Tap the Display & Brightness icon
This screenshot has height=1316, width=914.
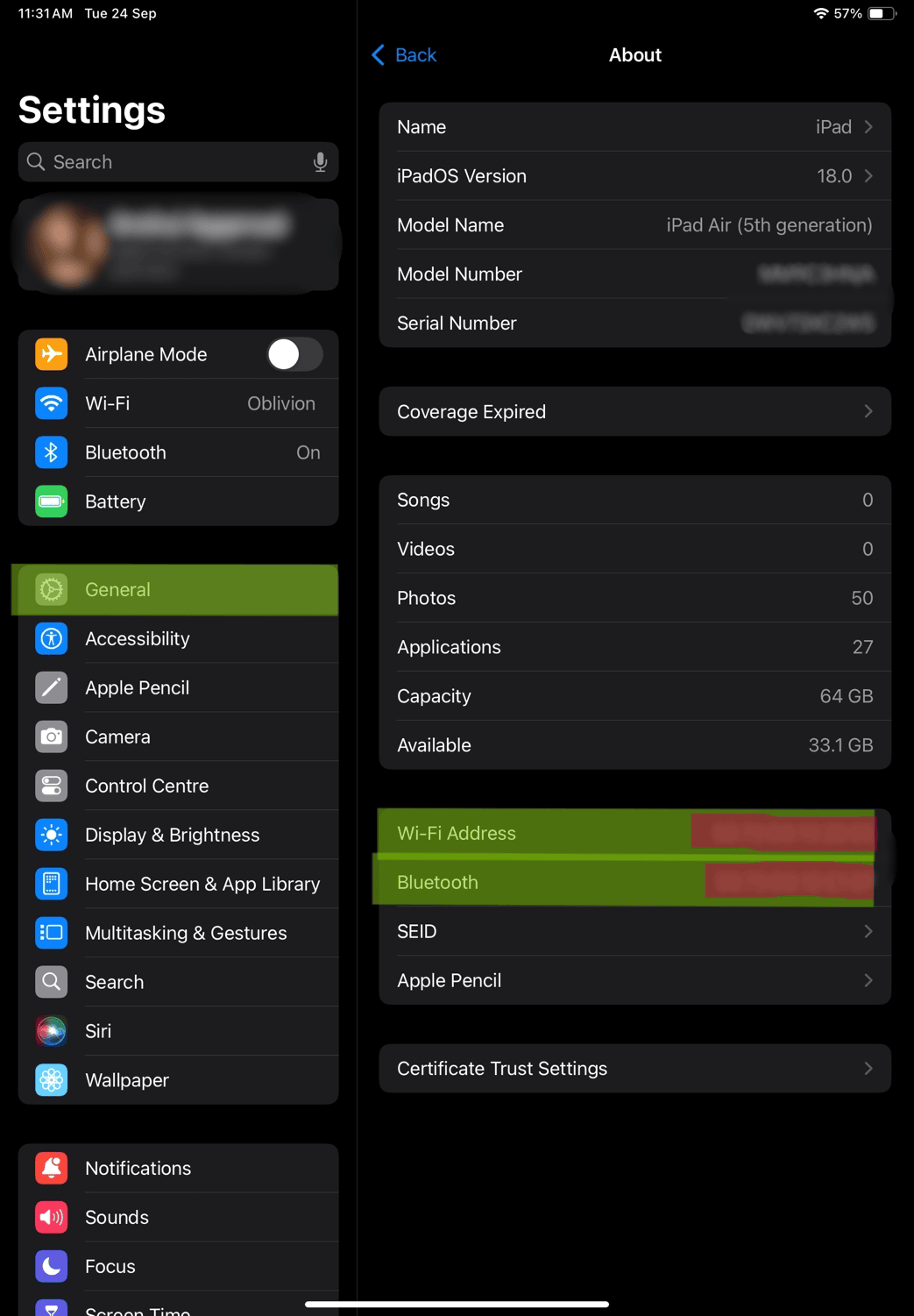(x=51, y=835)
